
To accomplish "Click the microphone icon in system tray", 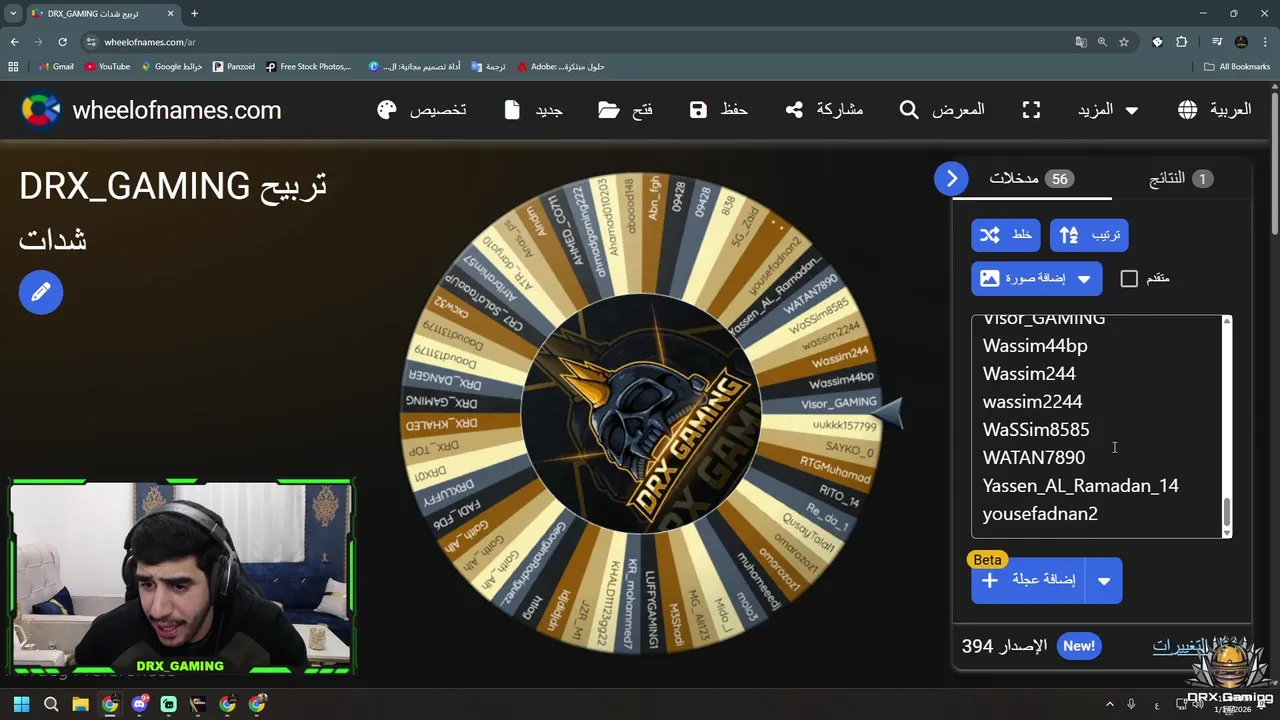I will click(x=1131, y=704).
